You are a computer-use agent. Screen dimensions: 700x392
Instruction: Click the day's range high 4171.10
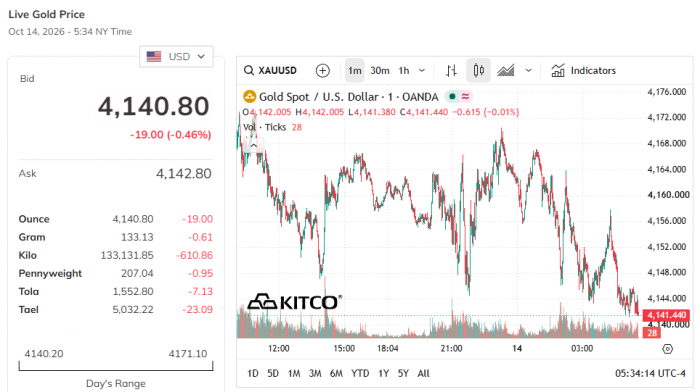[188, 354]
